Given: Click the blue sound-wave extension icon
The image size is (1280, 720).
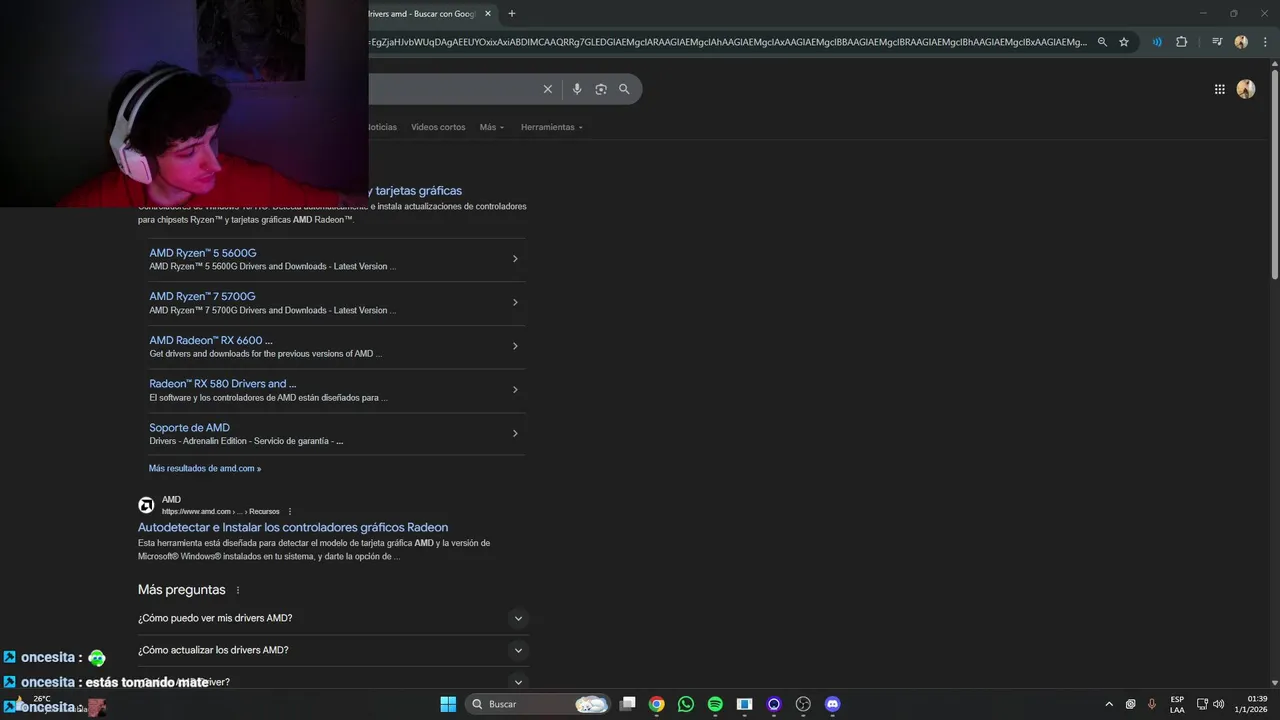Looking at the screenshot, I should [1157, 42].
